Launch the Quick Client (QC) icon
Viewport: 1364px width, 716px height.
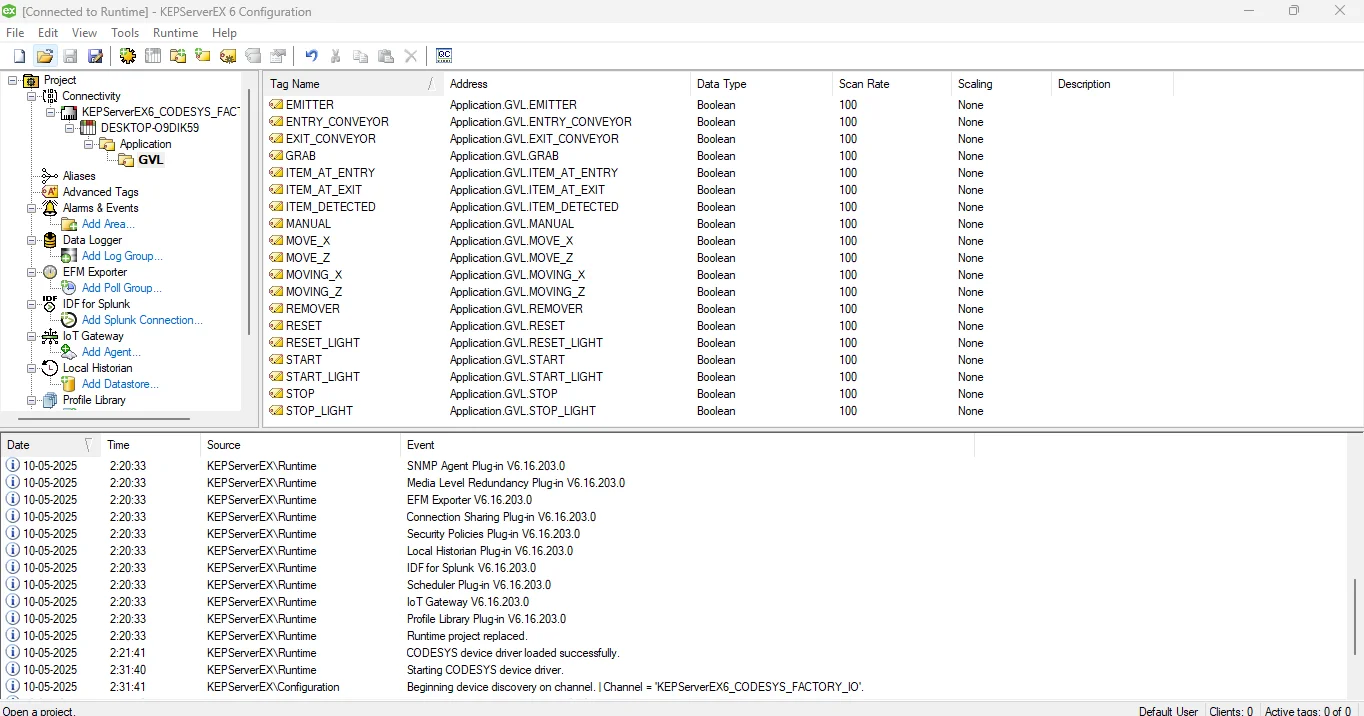pos(444,56)
